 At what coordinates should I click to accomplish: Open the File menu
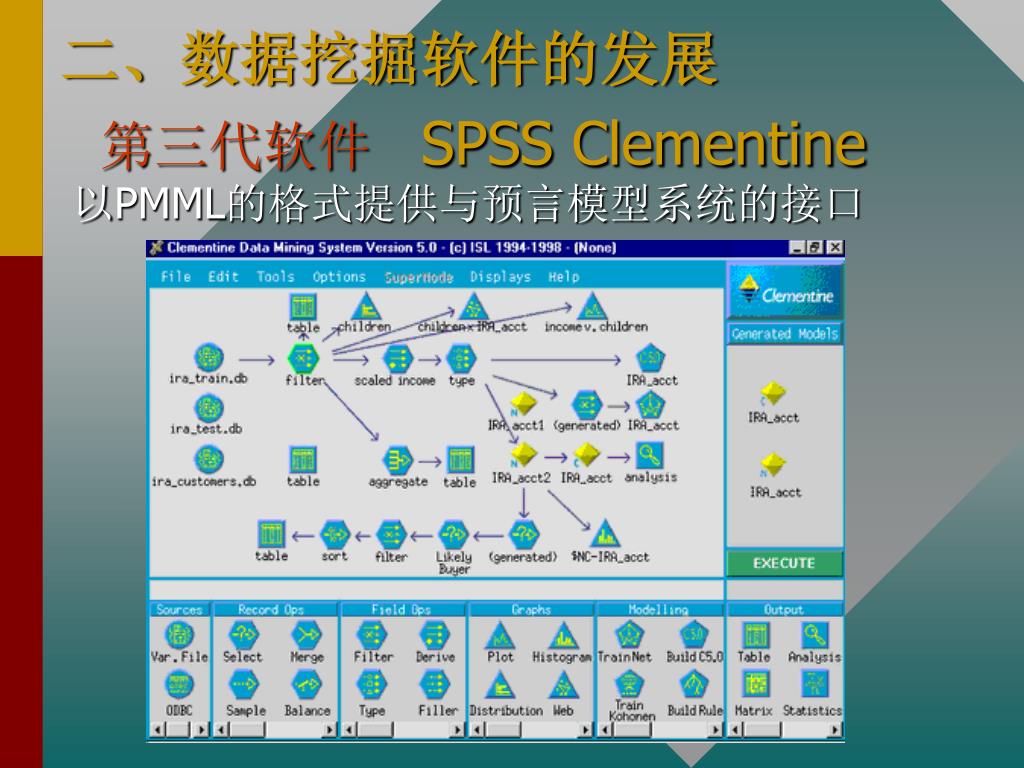pyautogui.click(x=176, y=276)
